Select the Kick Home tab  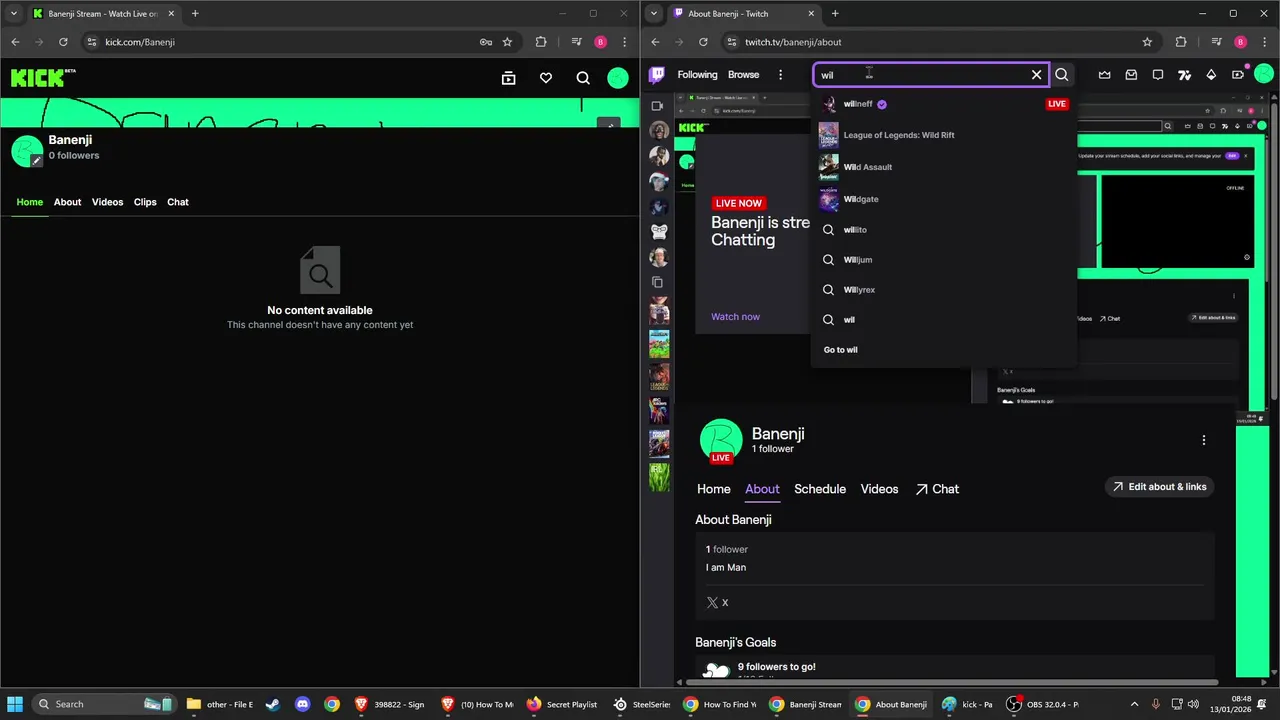point(30,202)
